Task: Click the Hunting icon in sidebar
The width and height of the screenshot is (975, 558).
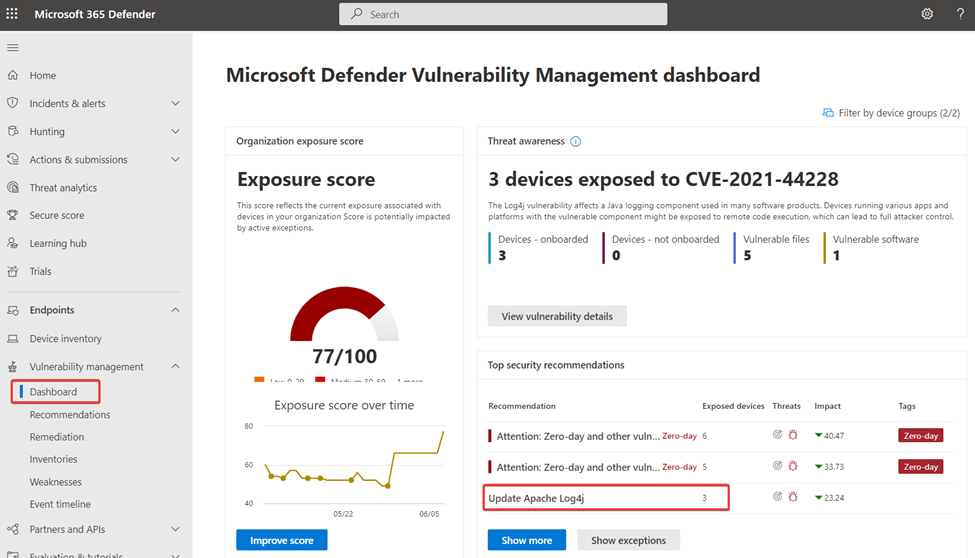Action: [12, 131]
